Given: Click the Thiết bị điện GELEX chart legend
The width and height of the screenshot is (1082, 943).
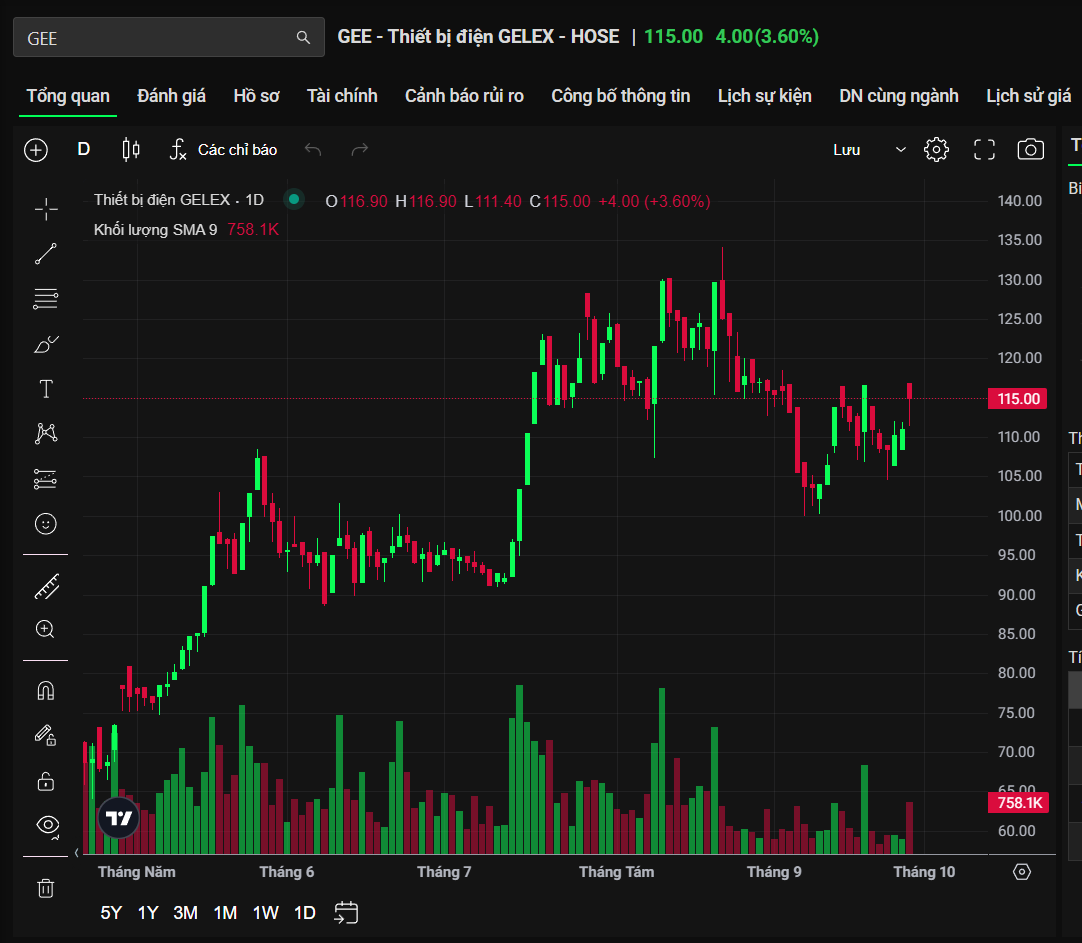Looking at the screenshot, I should [179, 200].
